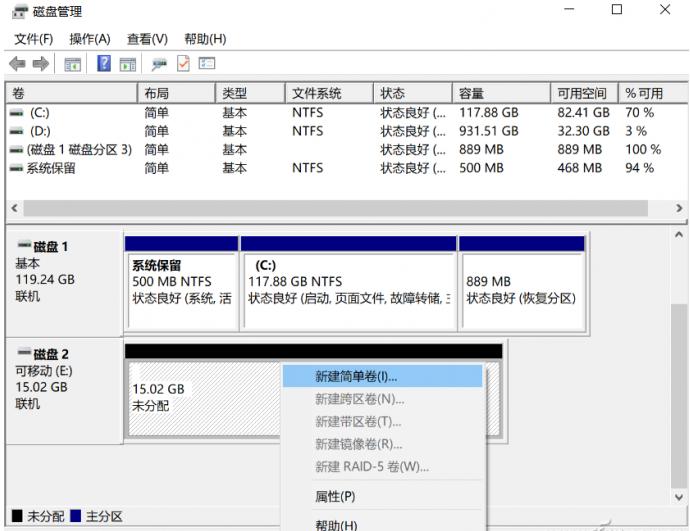Select 新建简单卷(I)... in context menu
Screen dimensions: 690x531
(356, 377)
